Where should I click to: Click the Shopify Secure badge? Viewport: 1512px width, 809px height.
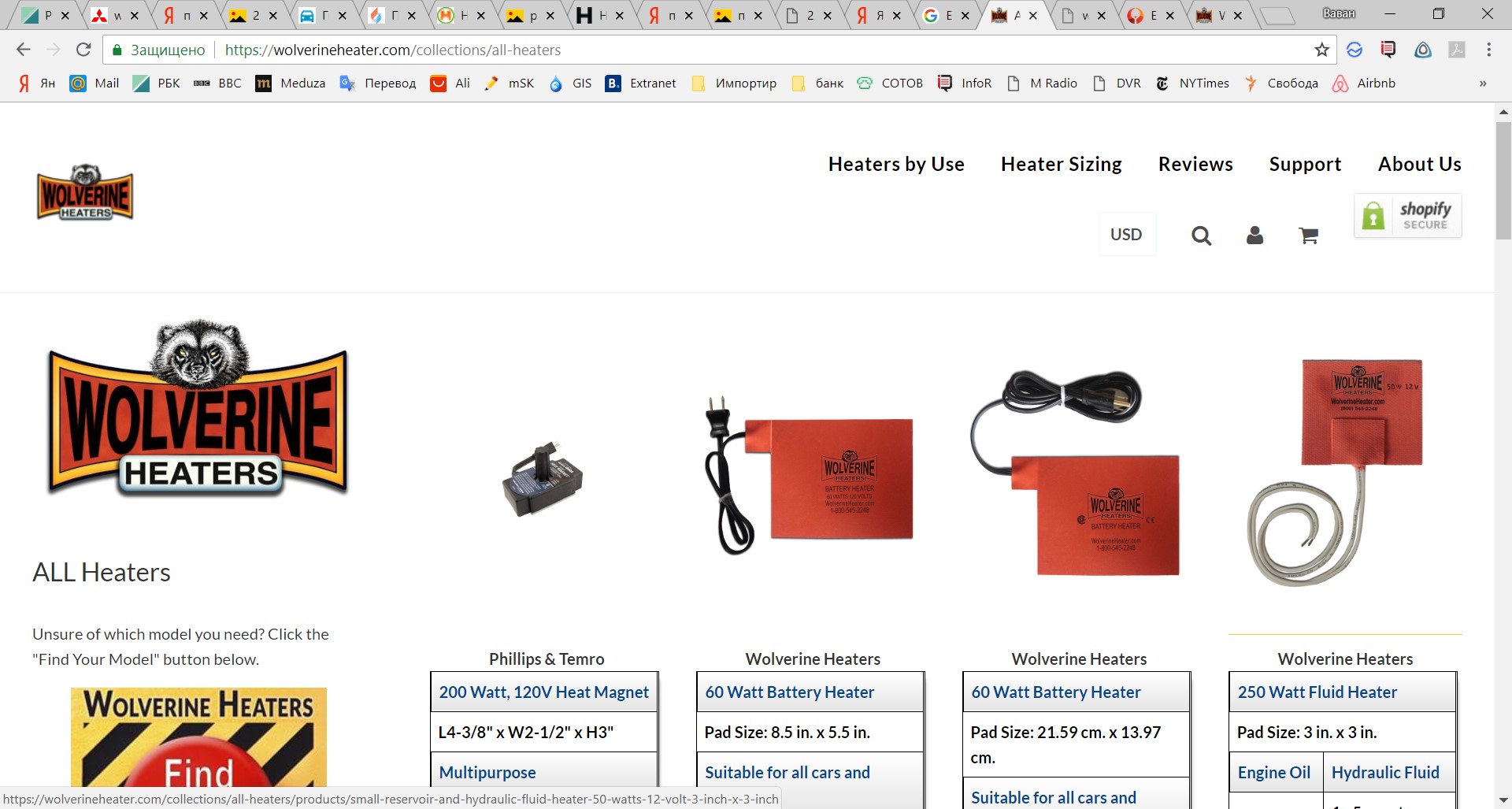coord(1408,215)
